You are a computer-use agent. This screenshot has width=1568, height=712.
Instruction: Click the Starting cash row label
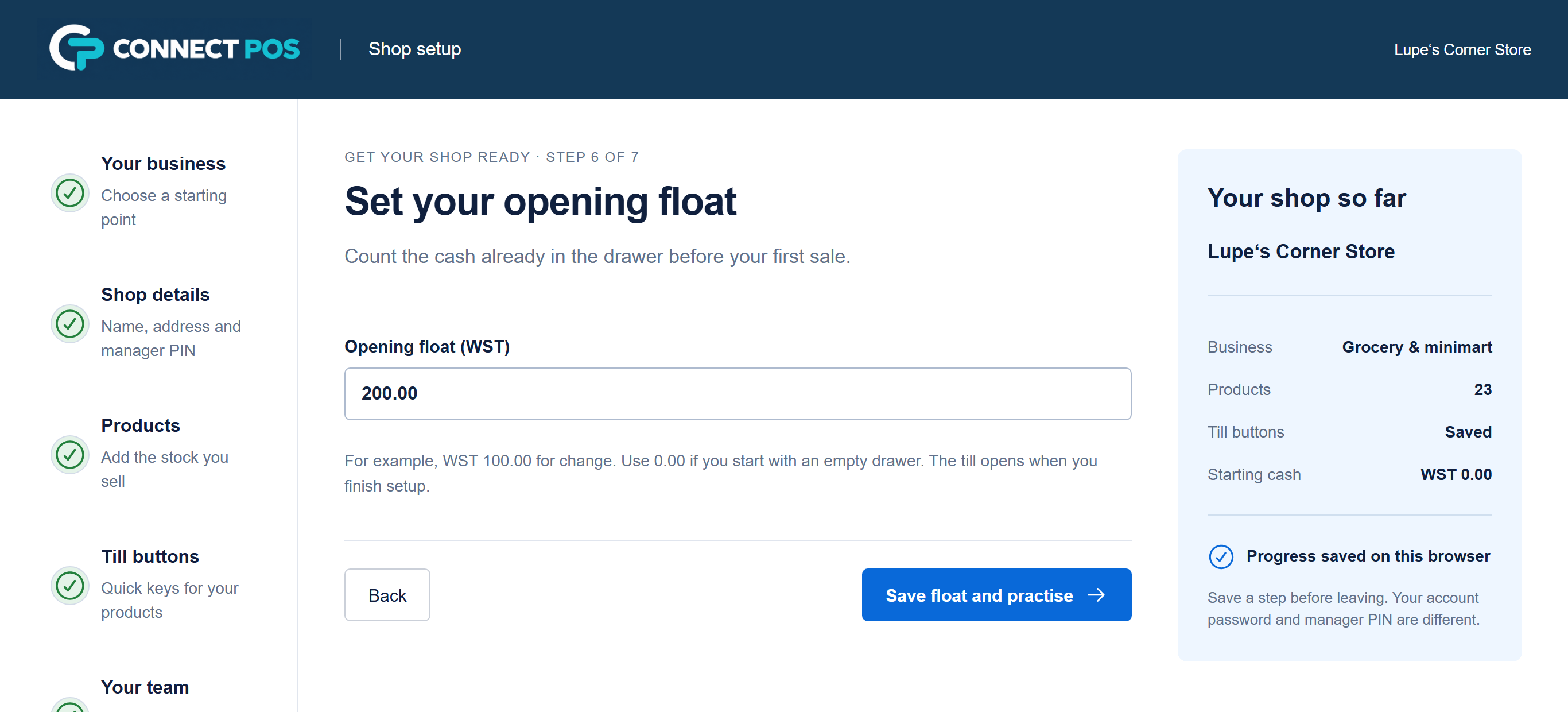point(1254,474)
